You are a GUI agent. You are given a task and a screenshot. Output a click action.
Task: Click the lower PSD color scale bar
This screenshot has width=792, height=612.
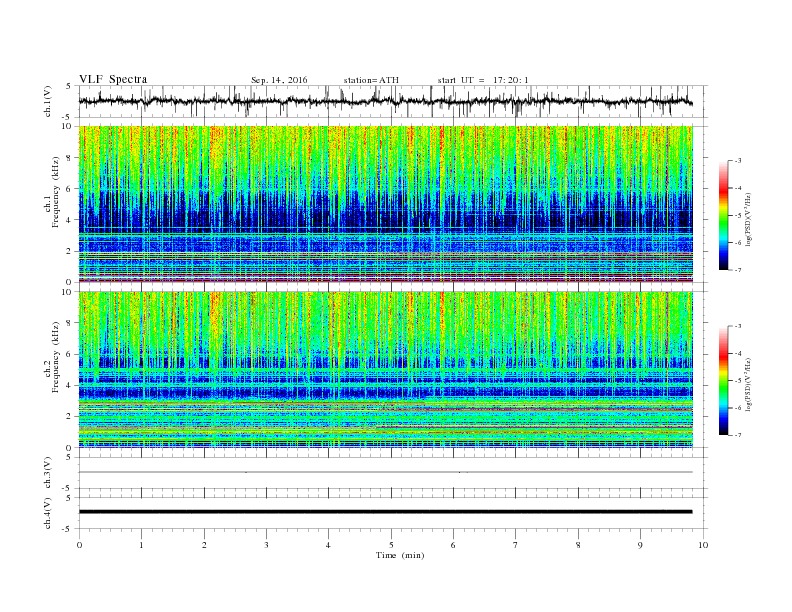point(723,381)
